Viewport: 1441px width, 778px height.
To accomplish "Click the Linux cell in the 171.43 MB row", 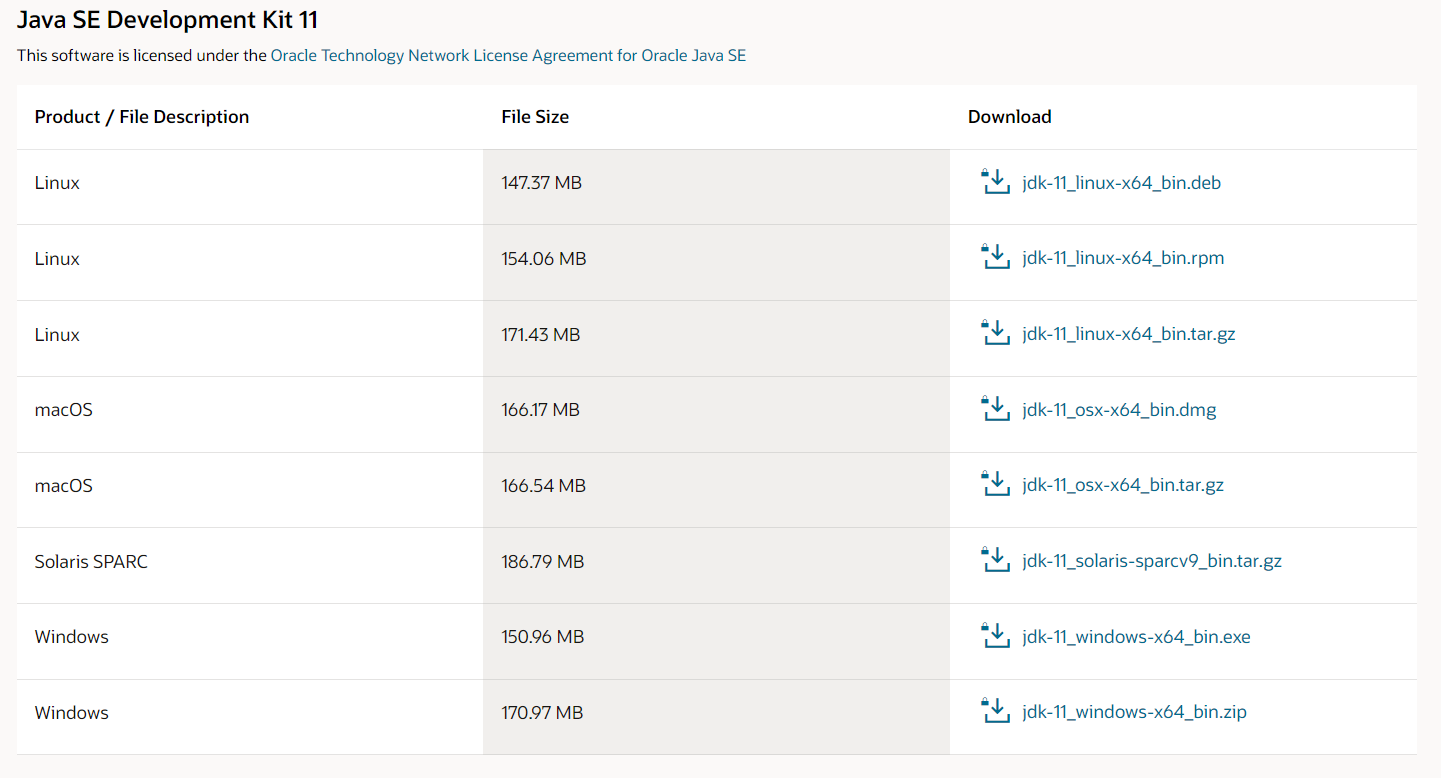I will pyautogui.click(x=250, y=339).
